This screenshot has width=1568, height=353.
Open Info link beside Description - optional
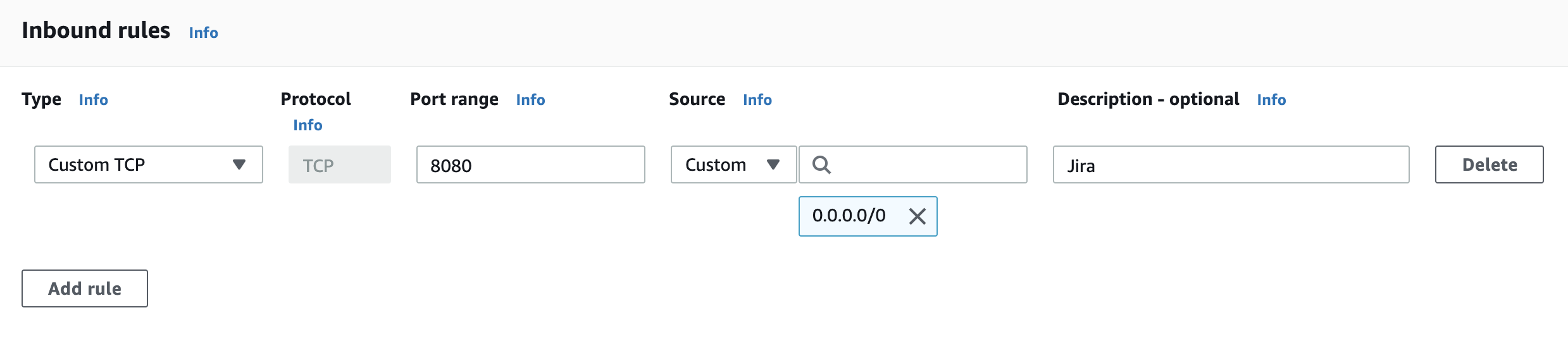coord(1271,99)
